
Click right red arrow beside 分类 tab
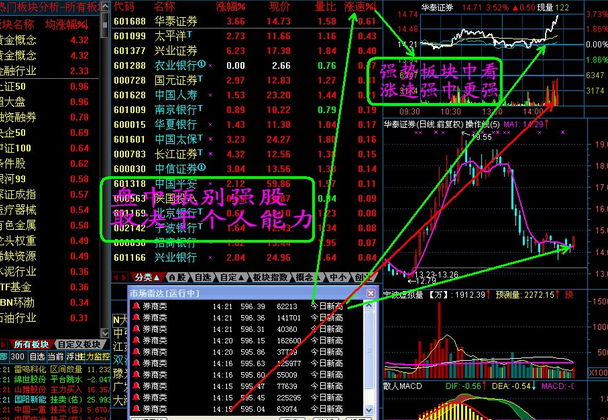124,277
